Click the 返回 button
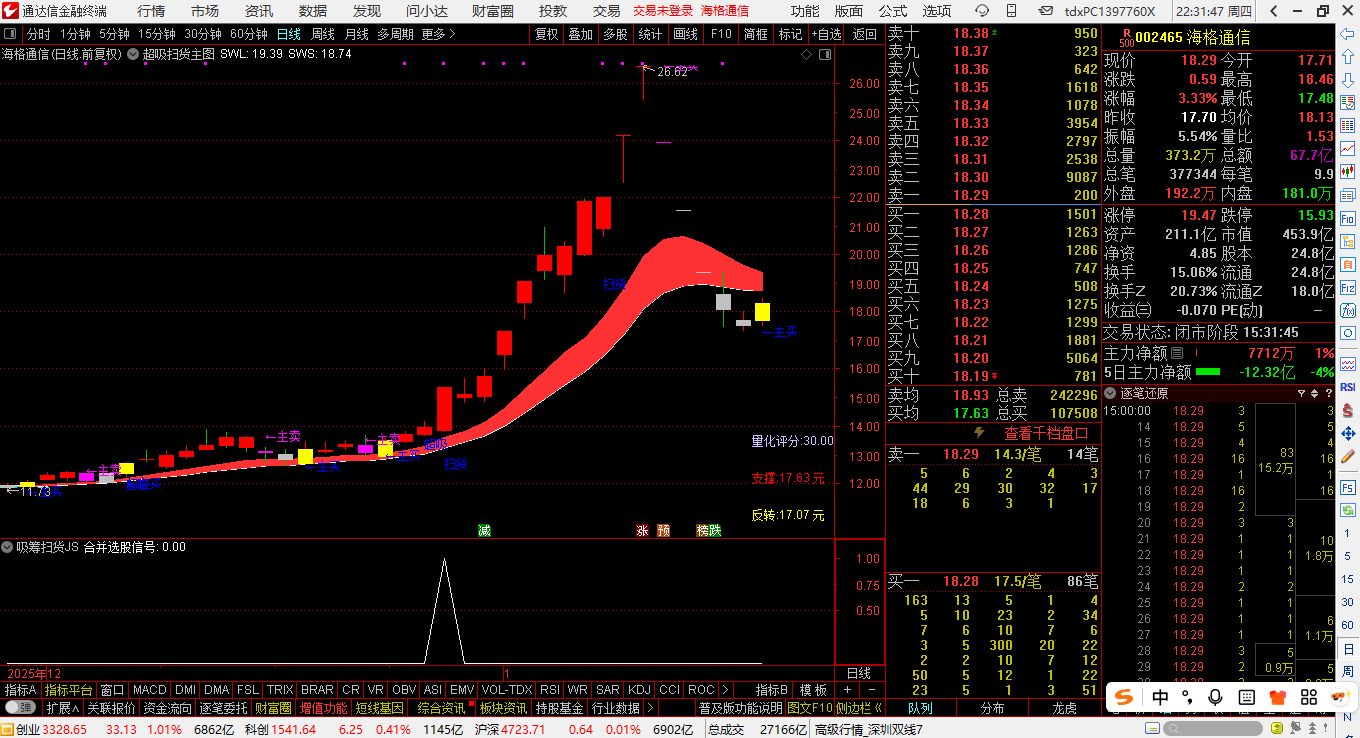Screen dimensions: 1360x738 click(x=864, y=33)
